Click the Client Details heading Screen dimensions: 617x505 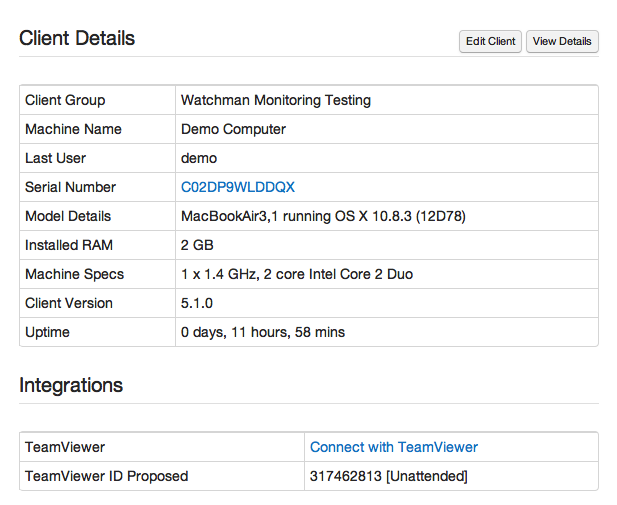(x=77, y=38)
